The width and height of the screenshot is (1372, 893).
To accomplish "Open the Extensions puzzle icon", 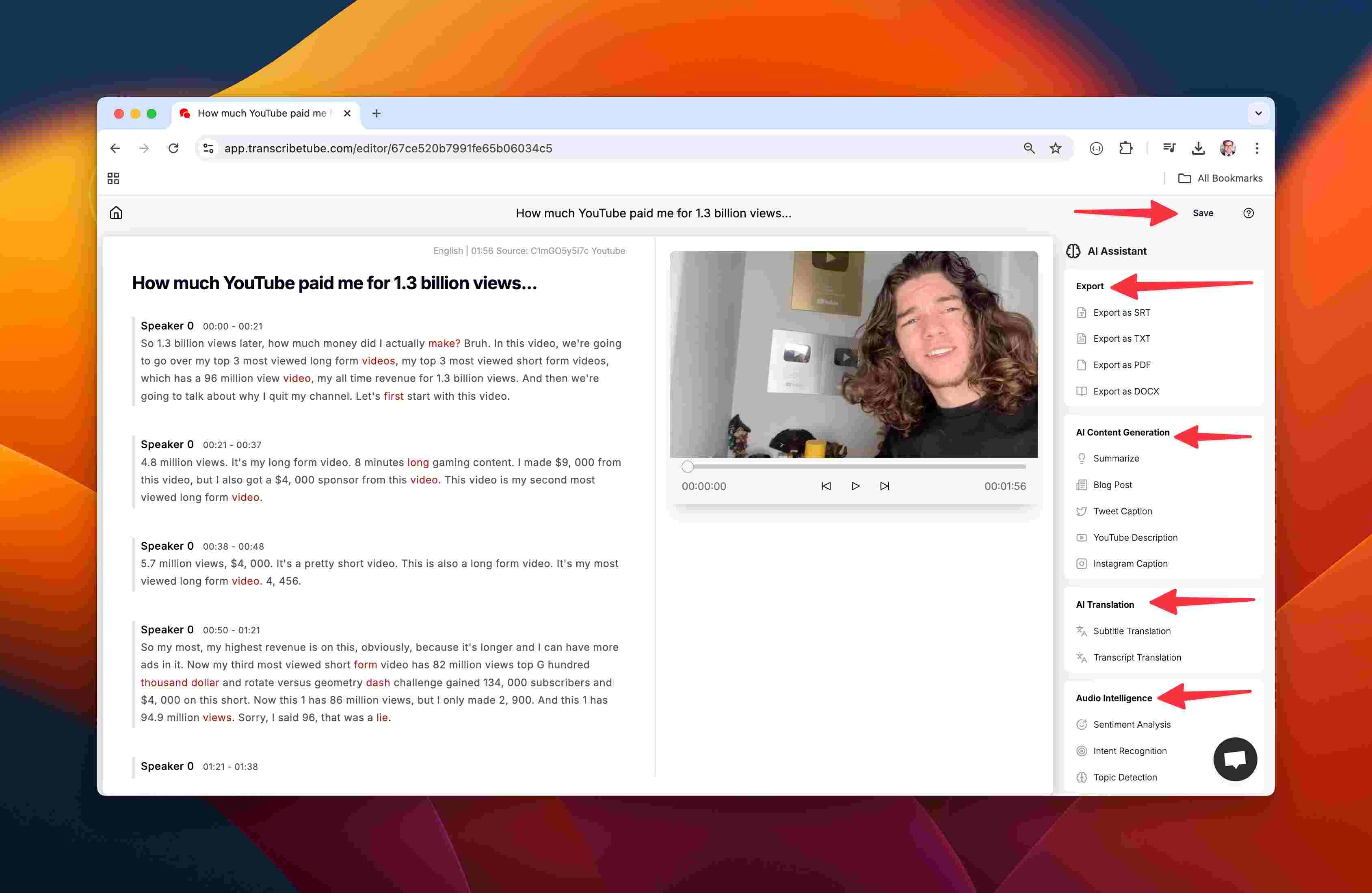I will 1125,148.
